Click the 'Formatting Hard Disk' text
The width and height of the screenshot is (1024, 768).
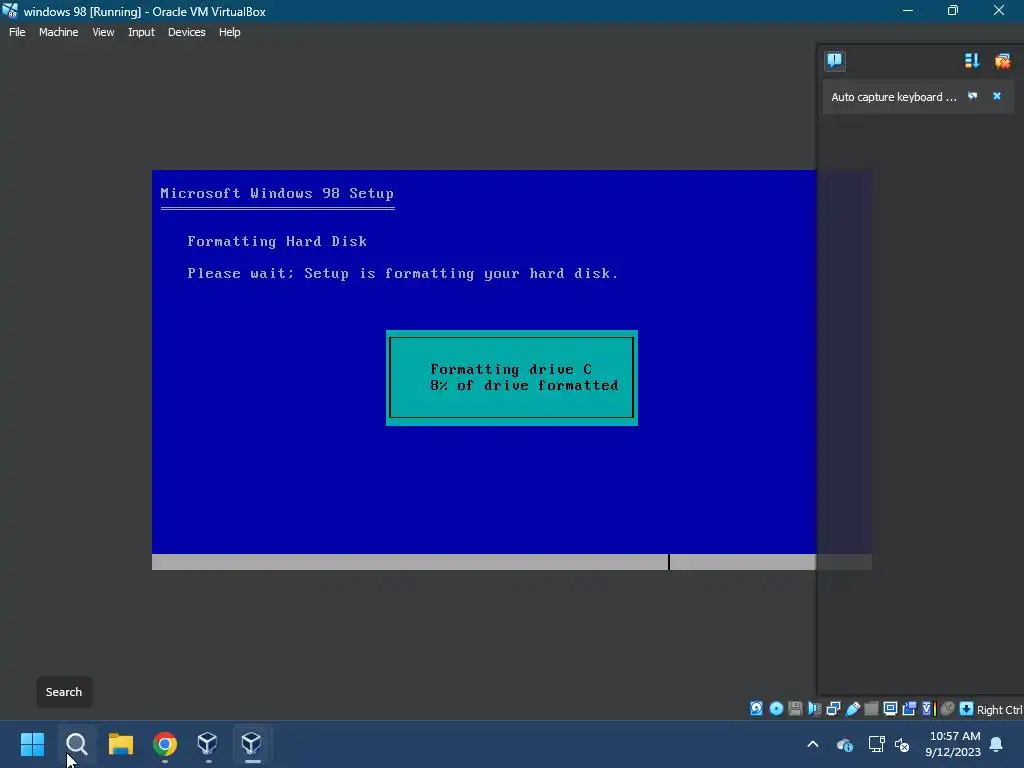pyautogui.click(x=277, y=241)
